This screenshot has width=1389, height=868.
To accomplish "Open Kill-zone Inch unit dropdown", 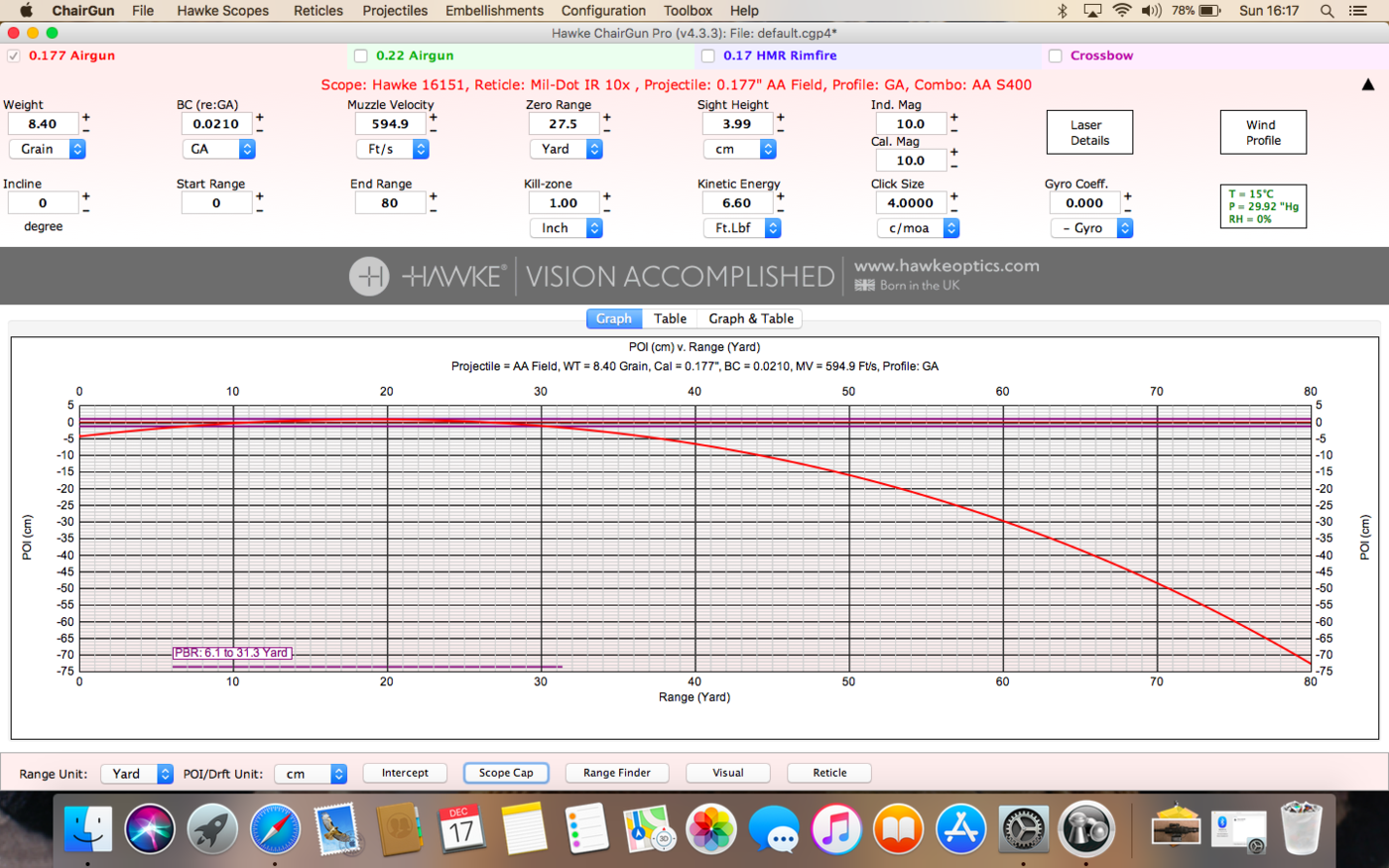I will coord(566,228).
